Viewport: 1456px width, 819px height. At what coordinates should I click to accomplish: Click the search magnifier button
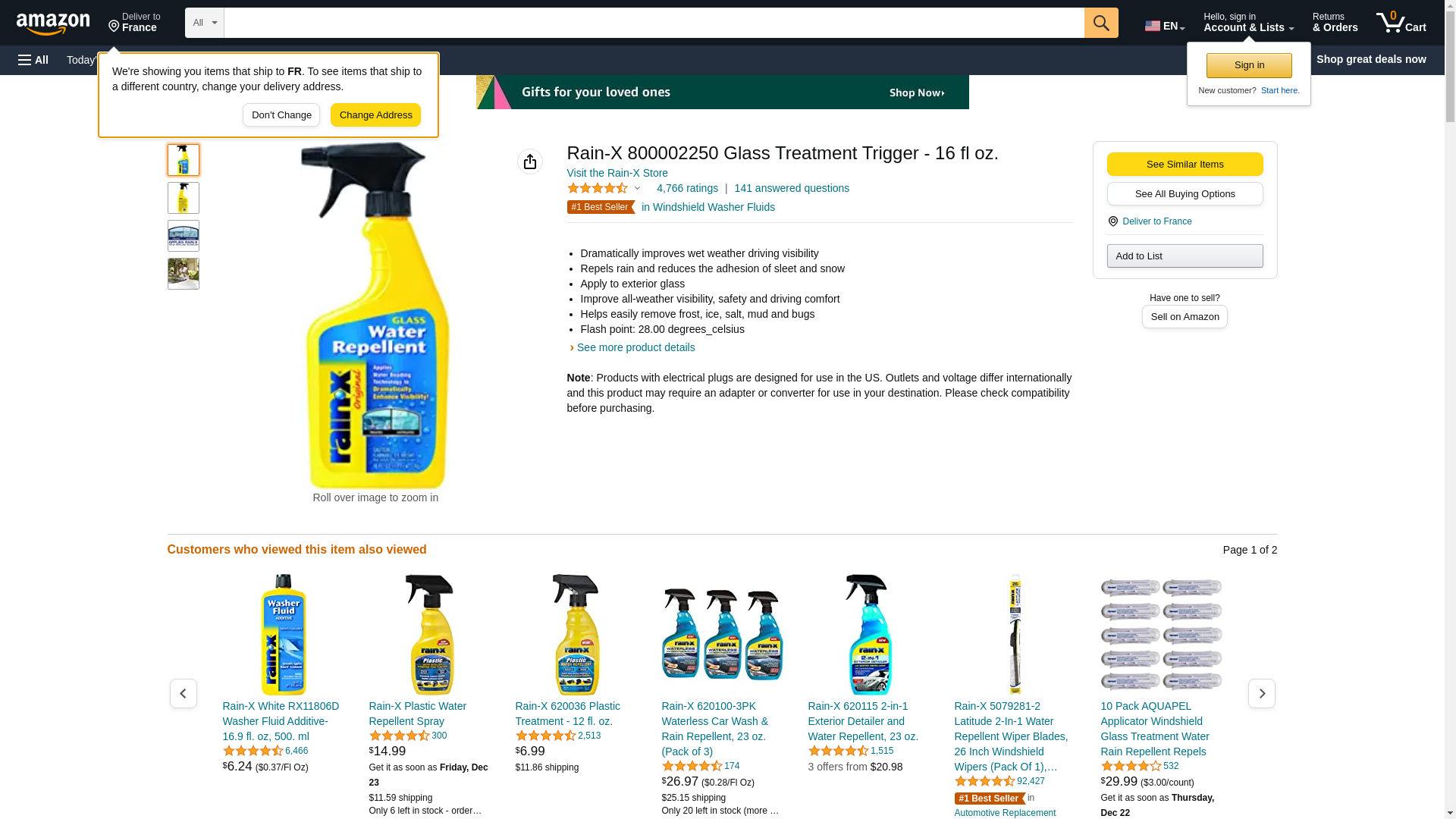point(1101,23)
